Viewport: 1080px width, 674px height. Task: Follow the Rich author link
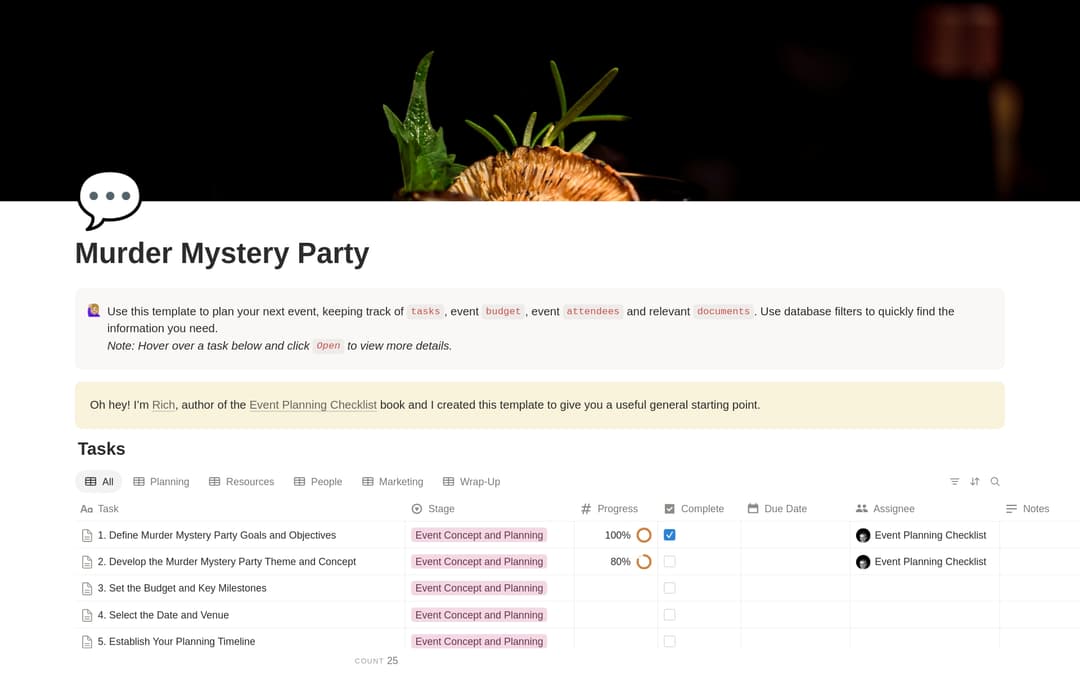(163, 405)
